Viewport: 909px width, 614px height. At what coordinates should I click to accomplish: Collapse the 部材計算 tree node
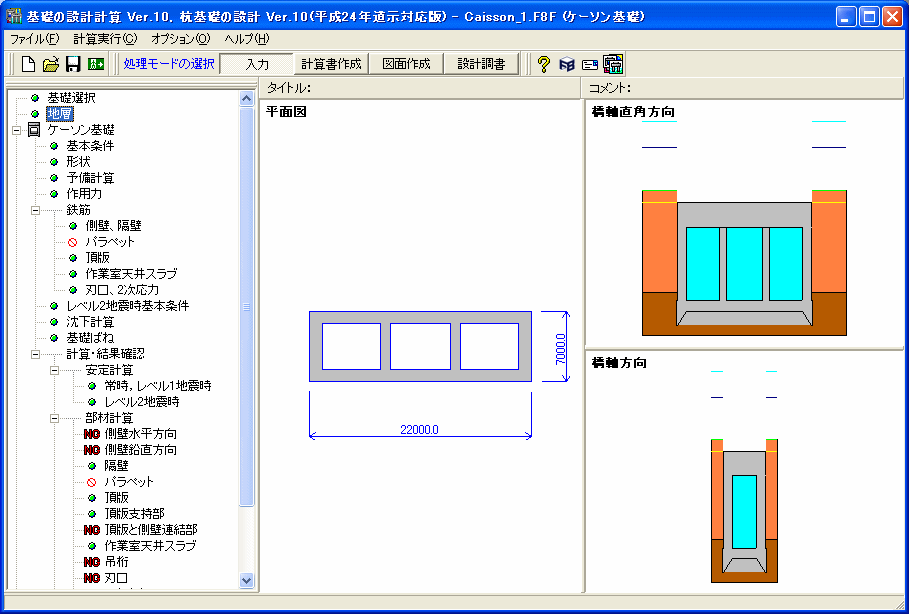(54, 418)
